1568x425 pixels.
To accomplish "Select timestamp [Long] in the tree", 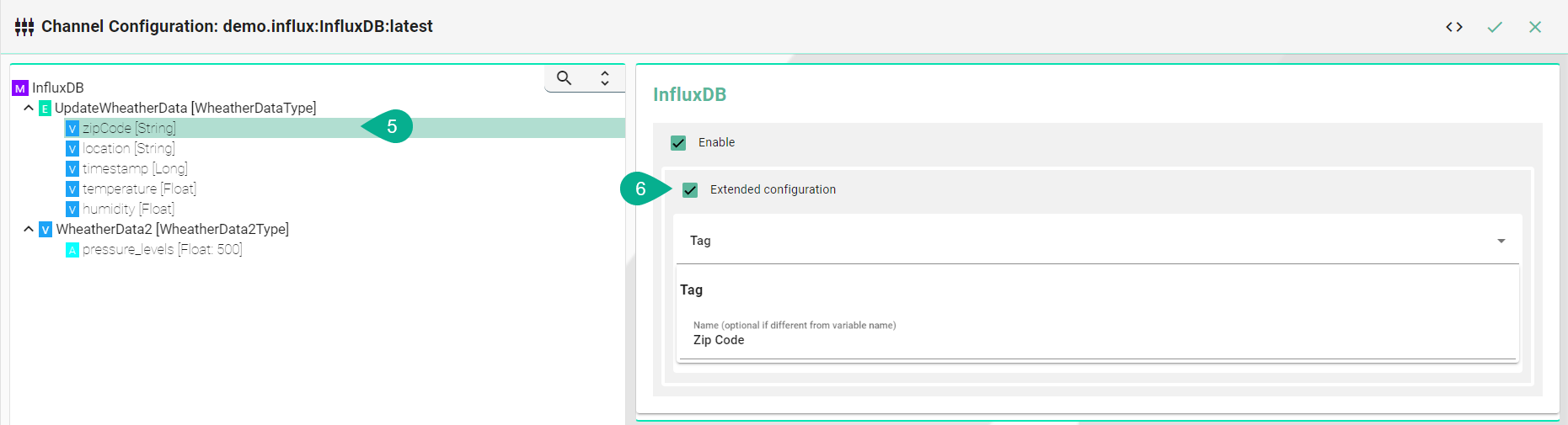I will 135,168.
